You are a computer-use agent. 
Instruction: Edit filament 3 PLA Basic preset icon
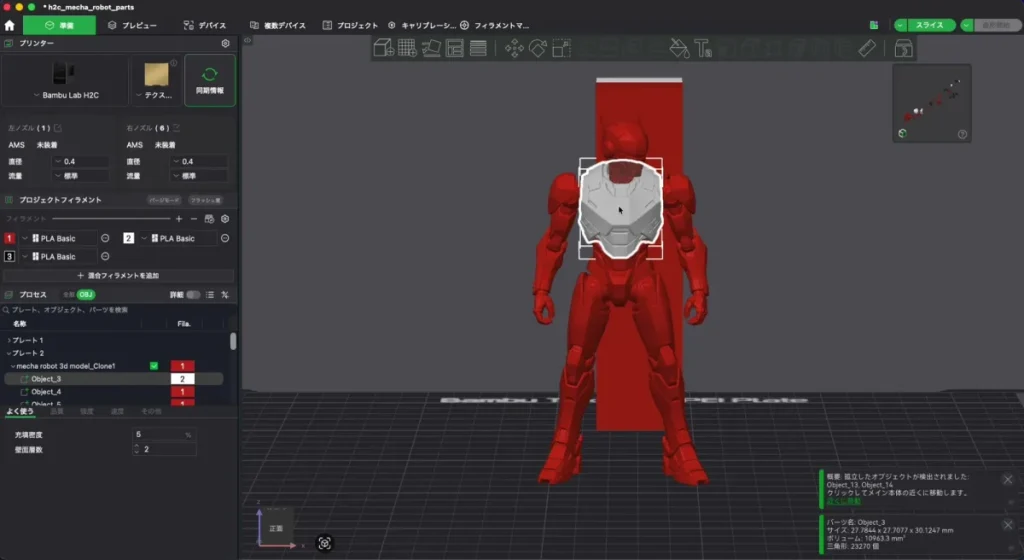(105, 257)
